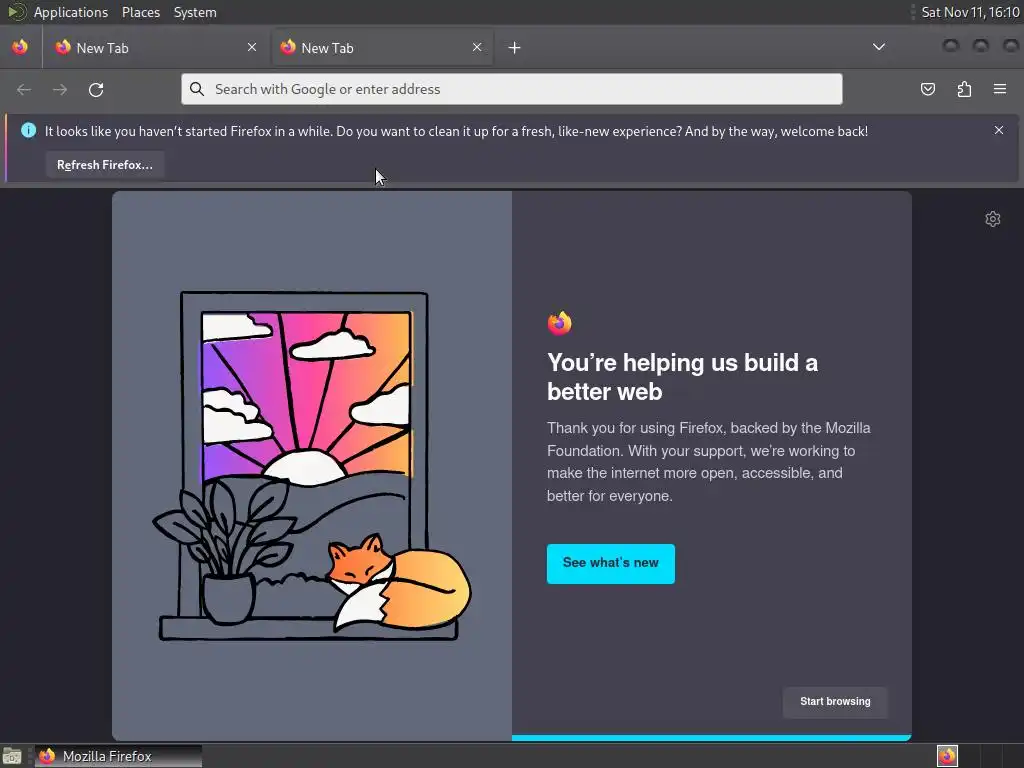Viewport: 1024px width, 768px height.
Task: Click the search magnifier icon in address bar
Action: [197, 89]
